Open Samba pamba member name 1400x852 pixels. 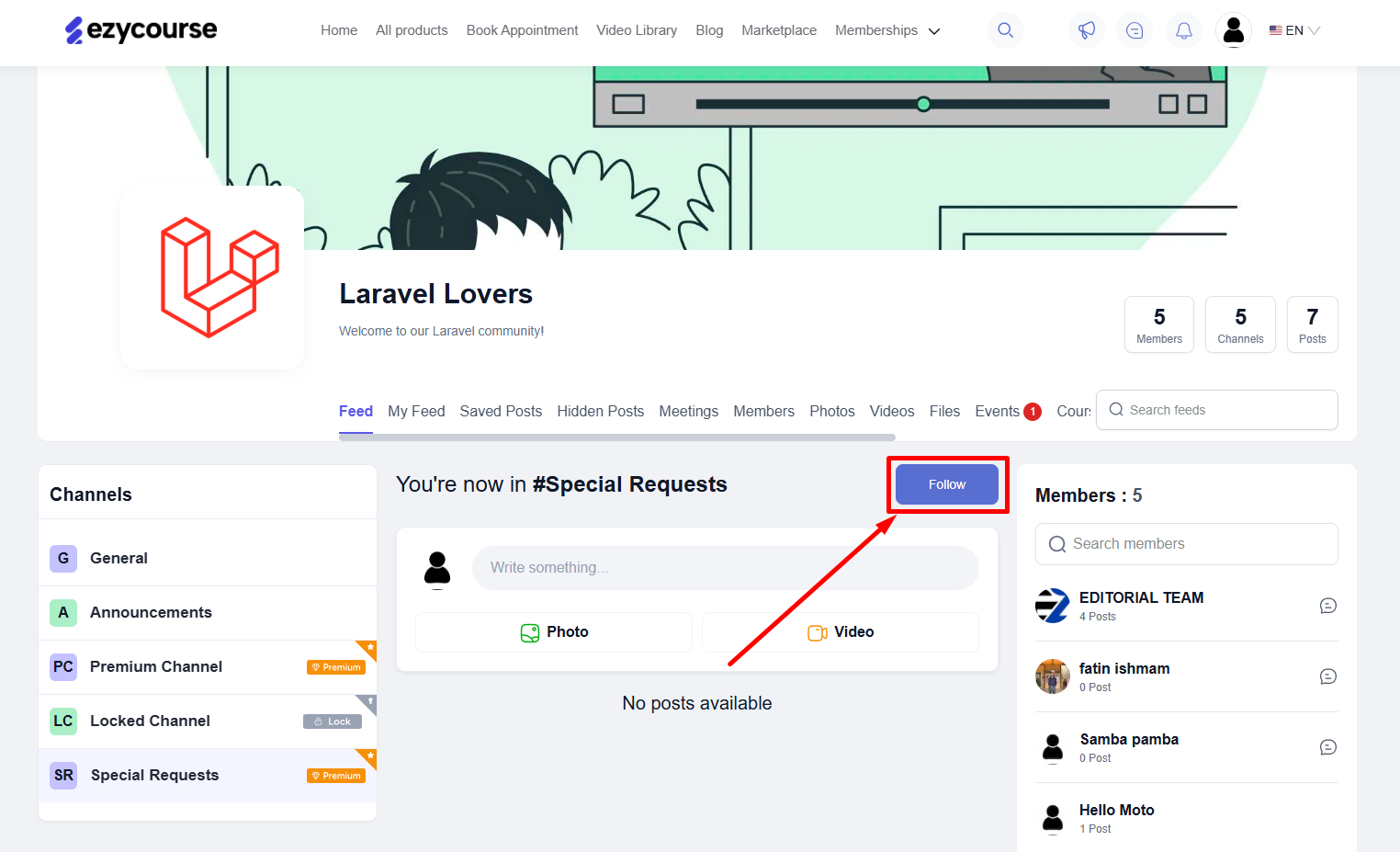point(1129,739)
